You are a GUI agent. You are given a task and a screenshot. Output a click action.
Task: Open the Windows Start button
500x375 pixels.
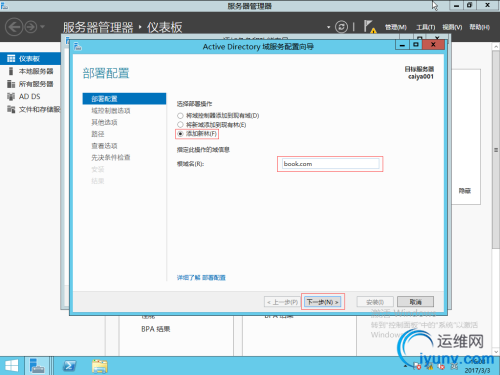click(12, 366)
